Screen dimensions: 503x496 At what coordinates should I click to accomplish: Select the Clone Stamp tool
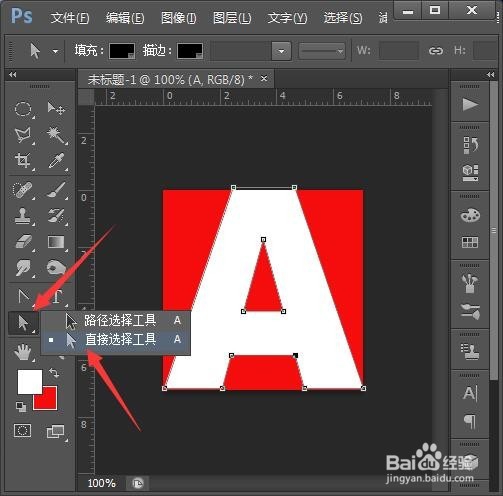click(x=23, y=216)
